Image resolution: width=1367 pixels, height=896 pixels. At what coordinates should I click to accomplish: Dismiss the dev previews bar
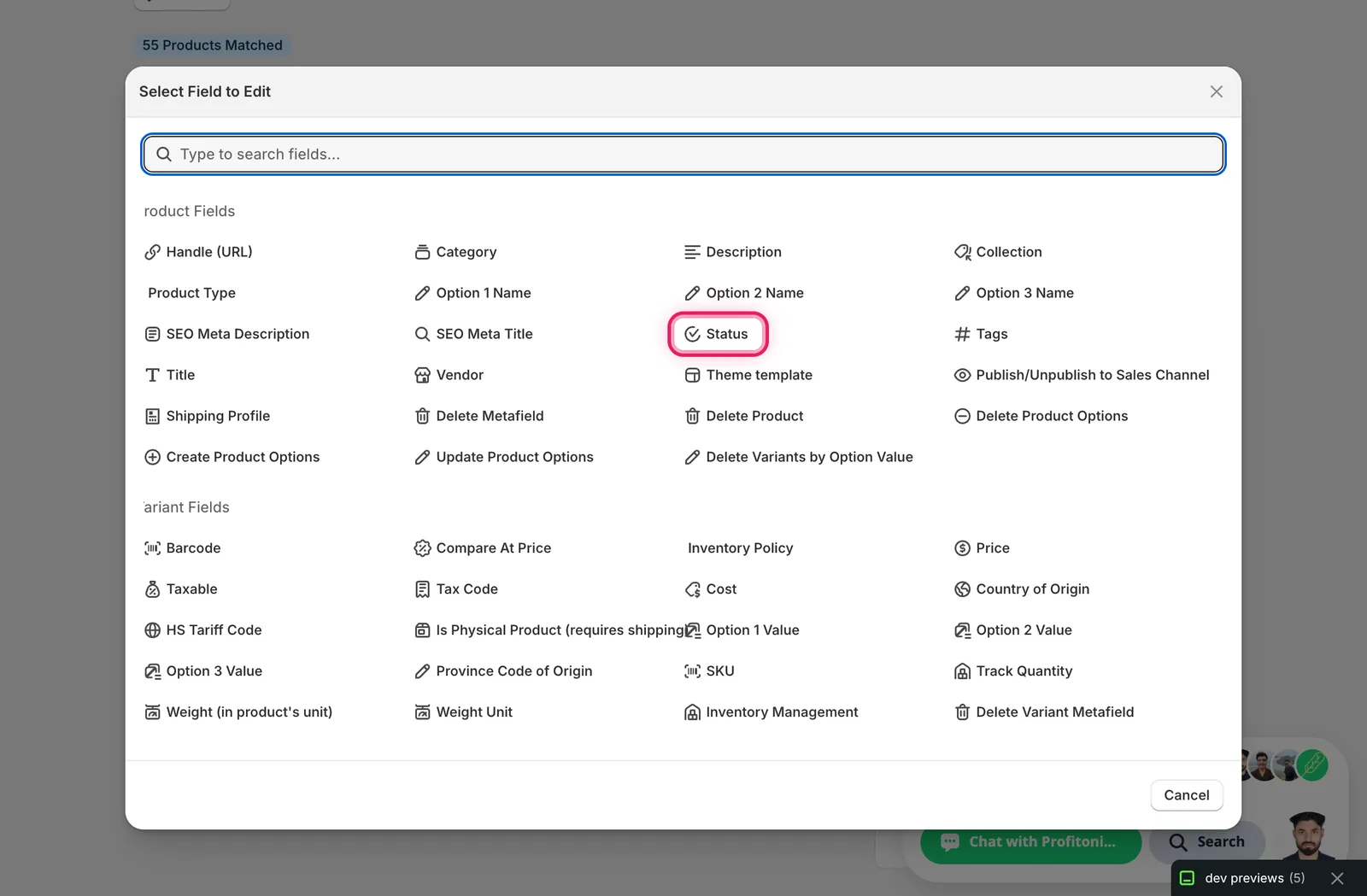click(1338, 878)
